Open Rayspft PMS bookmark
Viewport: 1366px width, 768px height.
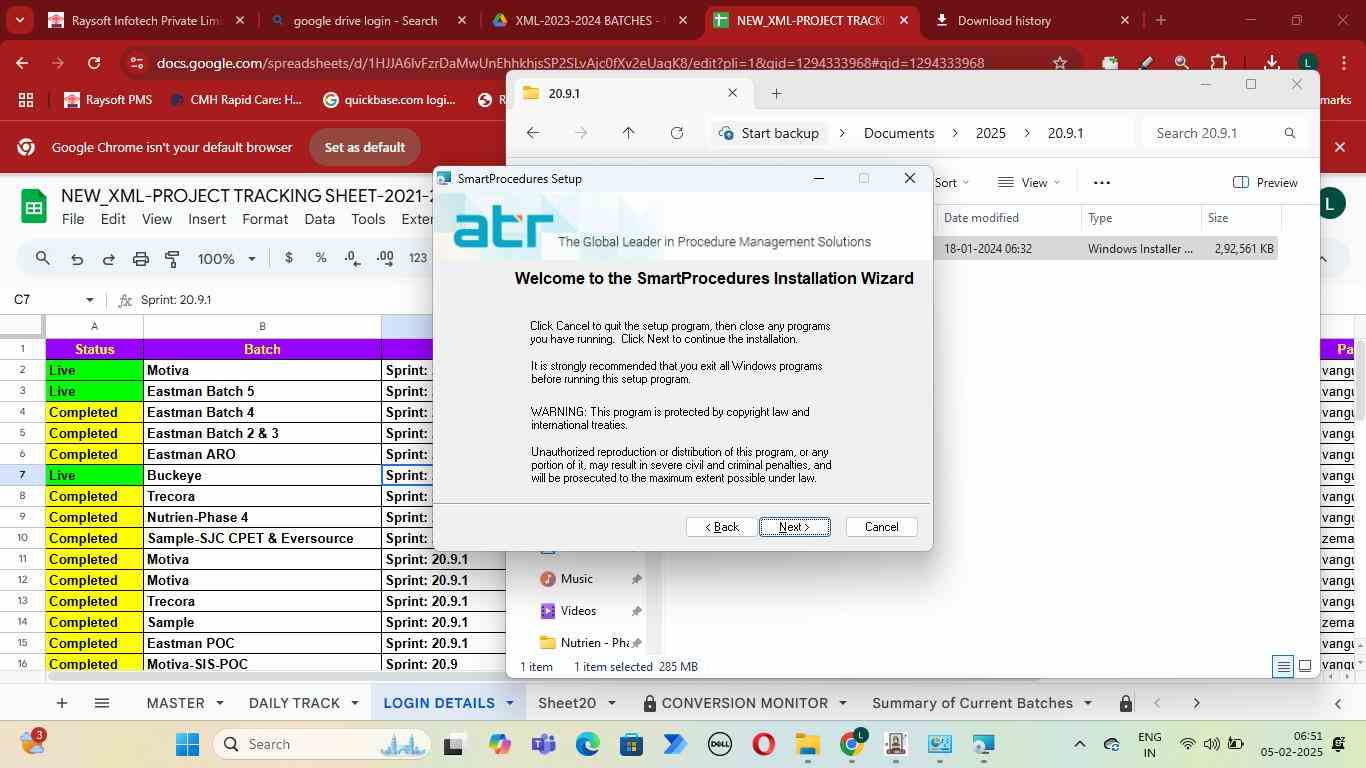point(108,100)
